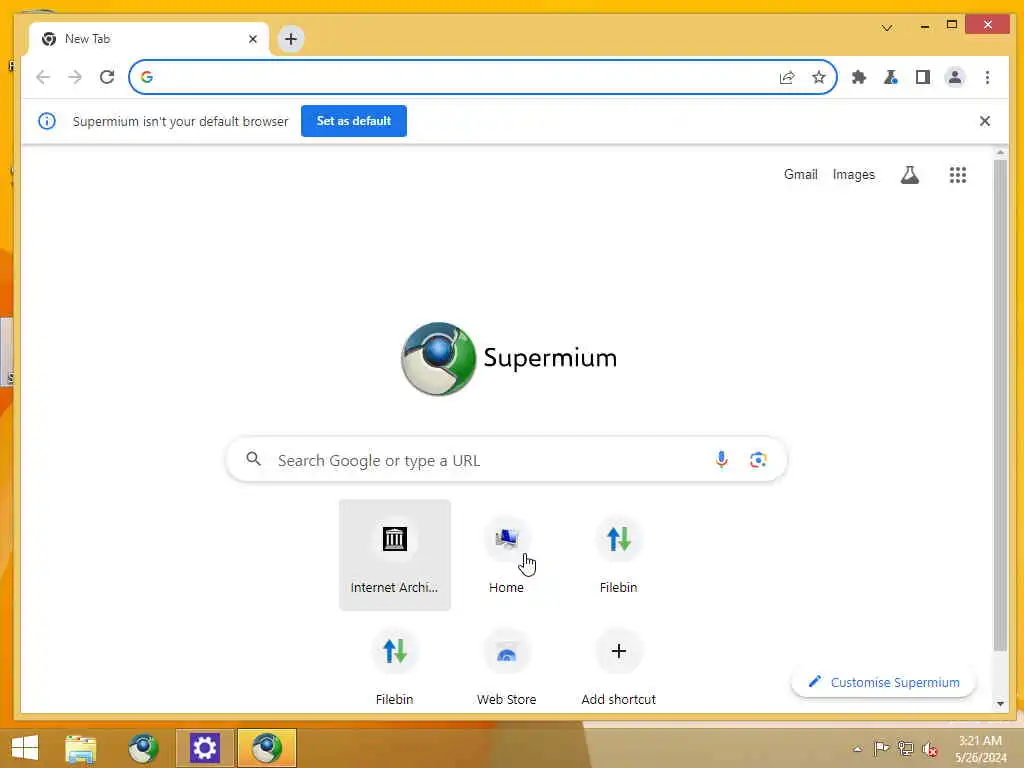Click the infobar information icon
The width and height of the screenshot is (1024, 768).
coord(47,121)
